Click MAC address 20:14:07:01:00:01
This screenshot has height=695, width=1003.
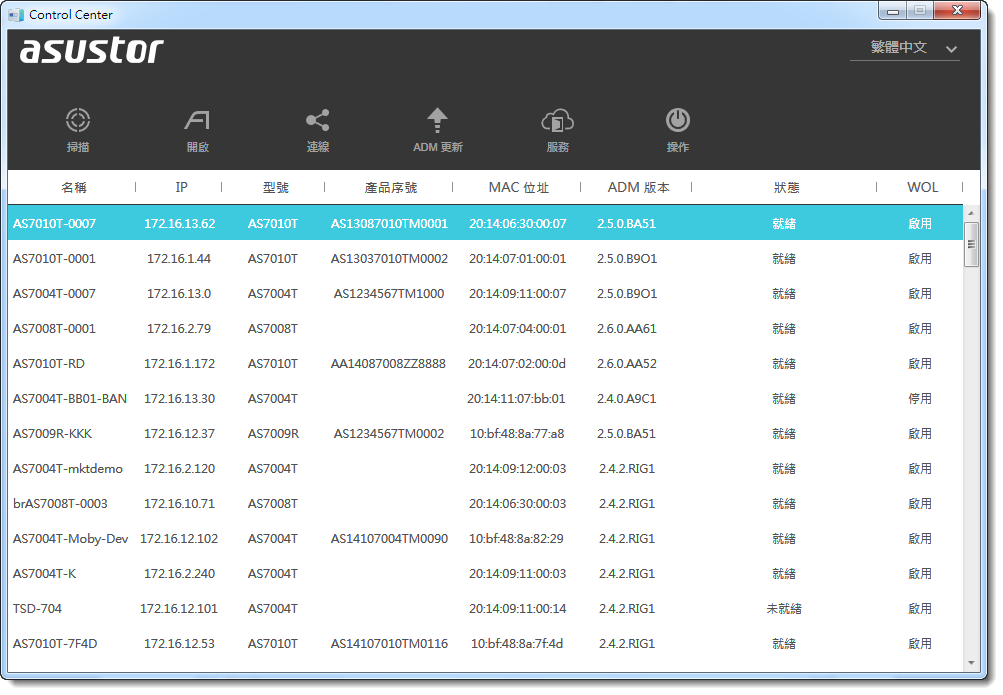click(517, 258)
